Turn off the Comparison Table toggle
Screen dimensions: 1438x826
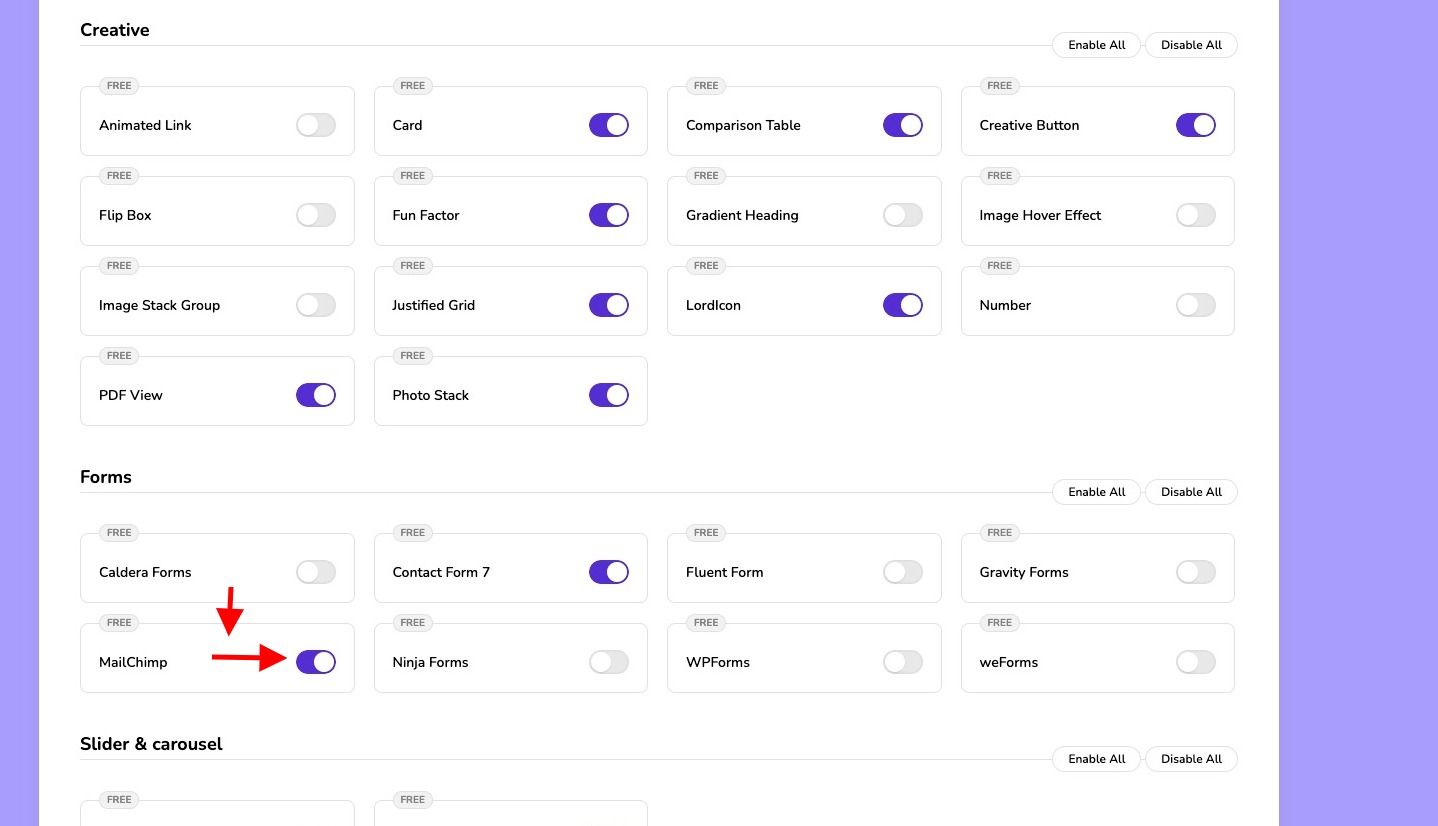click(x=903, y=125)
